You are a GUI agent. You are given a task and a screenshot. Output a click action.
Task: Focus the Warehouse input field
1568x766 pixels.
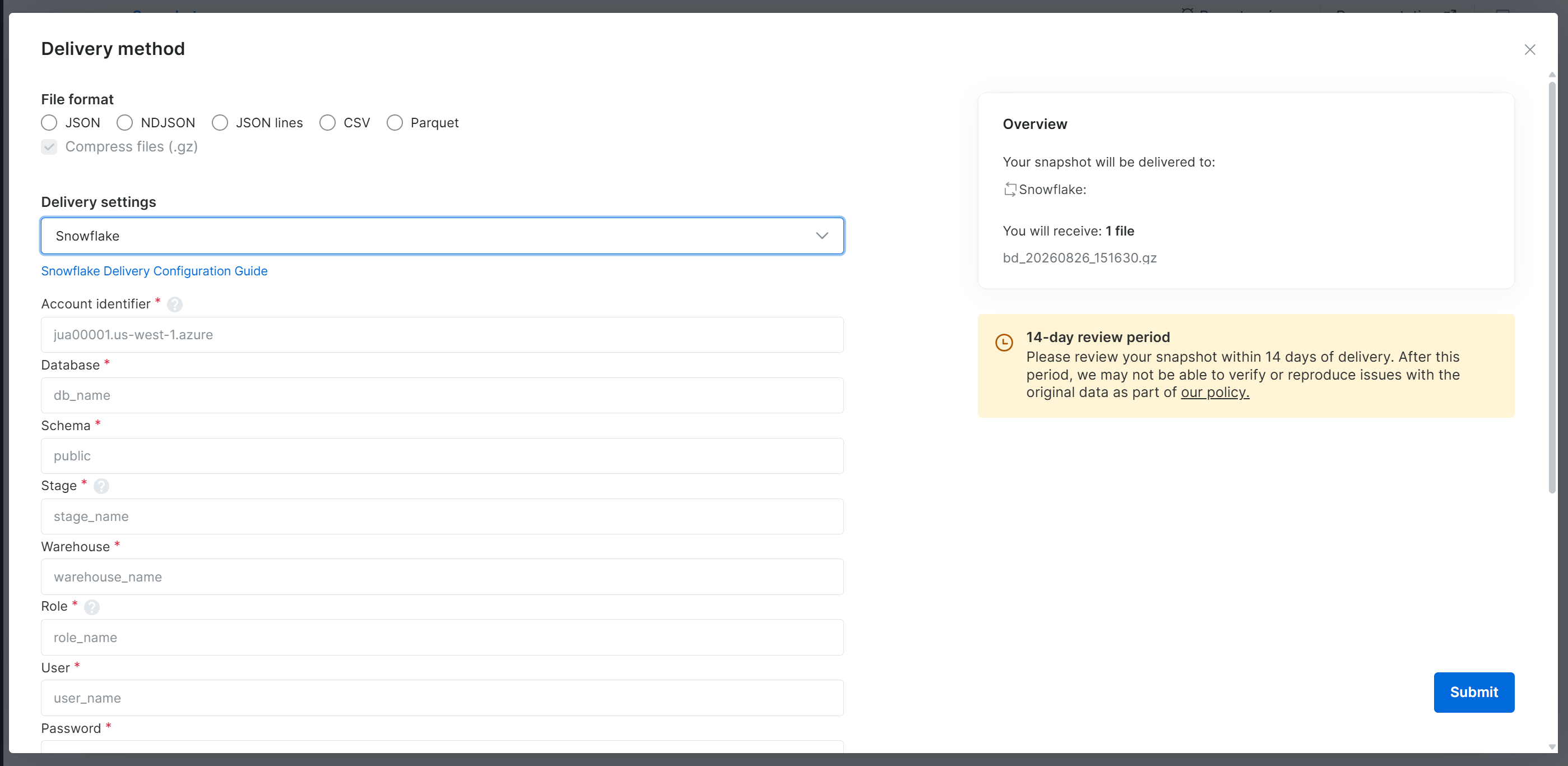click(442, 576)
